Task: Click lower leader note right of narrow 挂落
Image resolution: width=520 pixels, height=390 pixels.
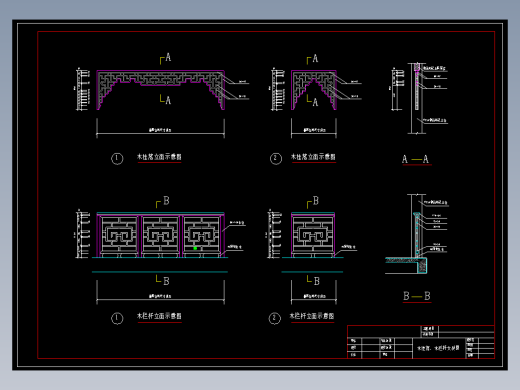Action: 355,96
